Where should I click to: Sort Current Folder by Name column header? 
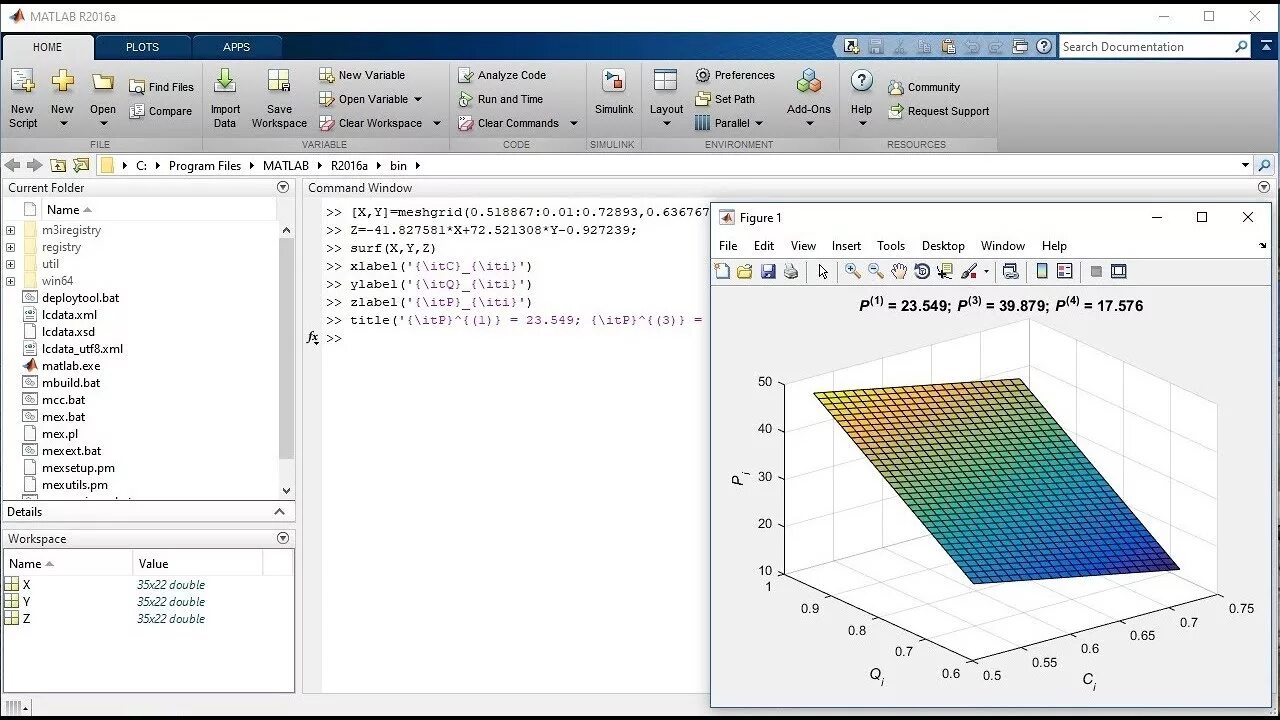(69, 210)
